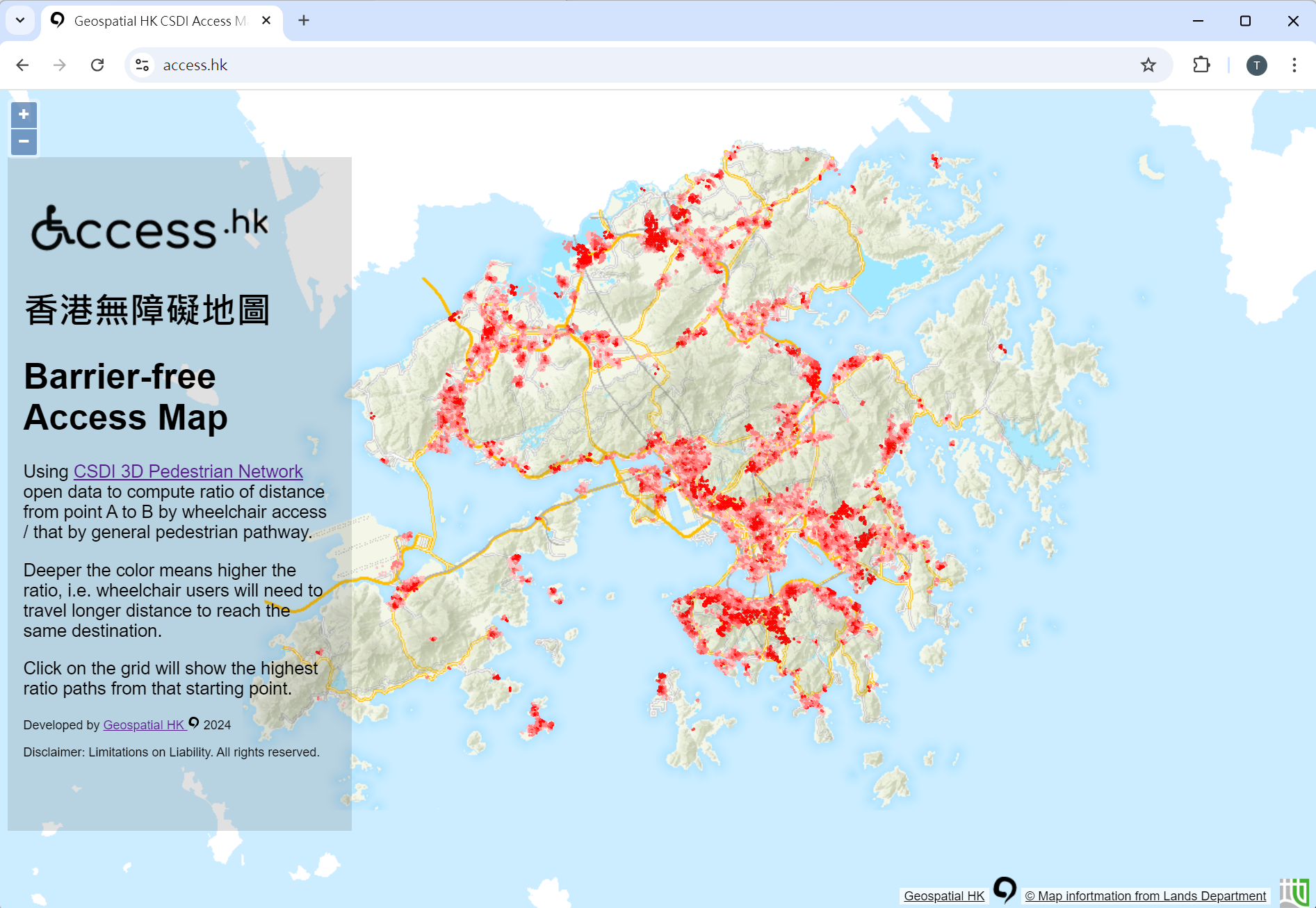Open Chrome three-dot menu
1316x908 pixels.
1294,65
